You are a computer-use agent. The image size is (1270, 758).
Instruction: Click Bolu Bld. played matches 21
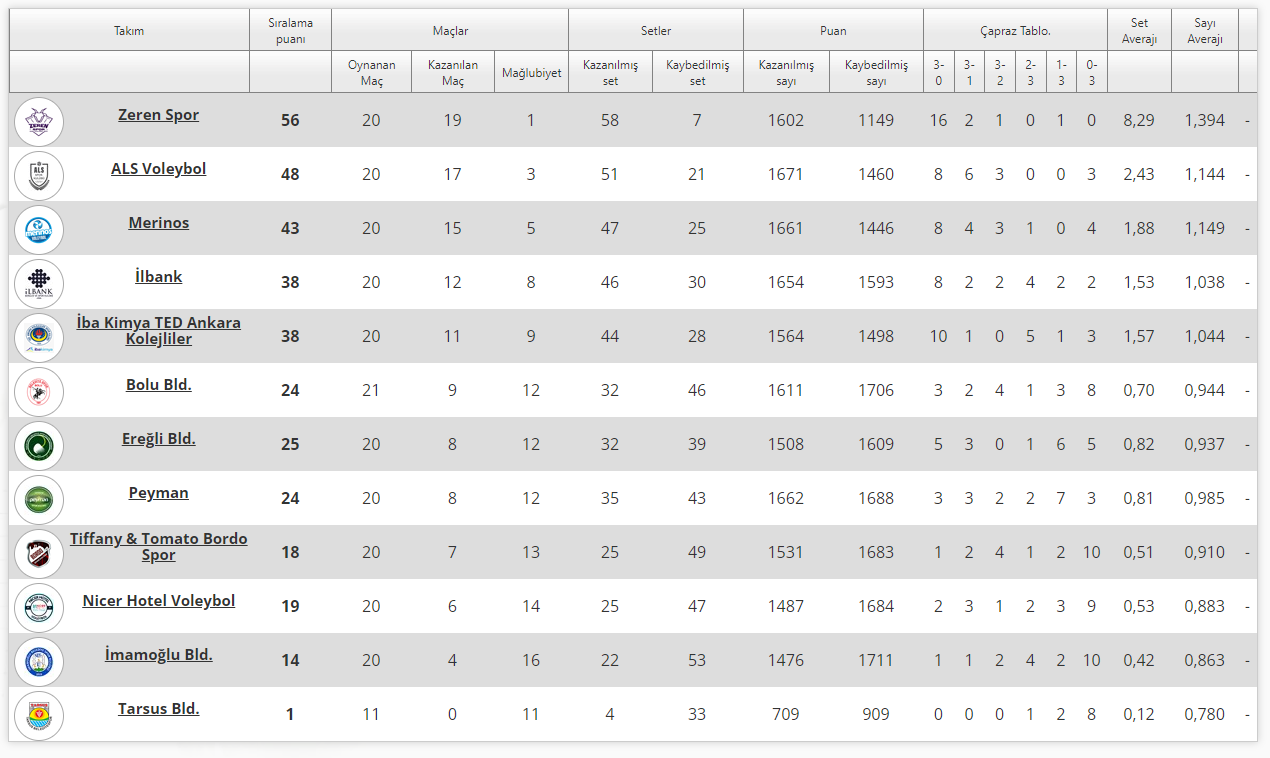(x=371, y=390)
